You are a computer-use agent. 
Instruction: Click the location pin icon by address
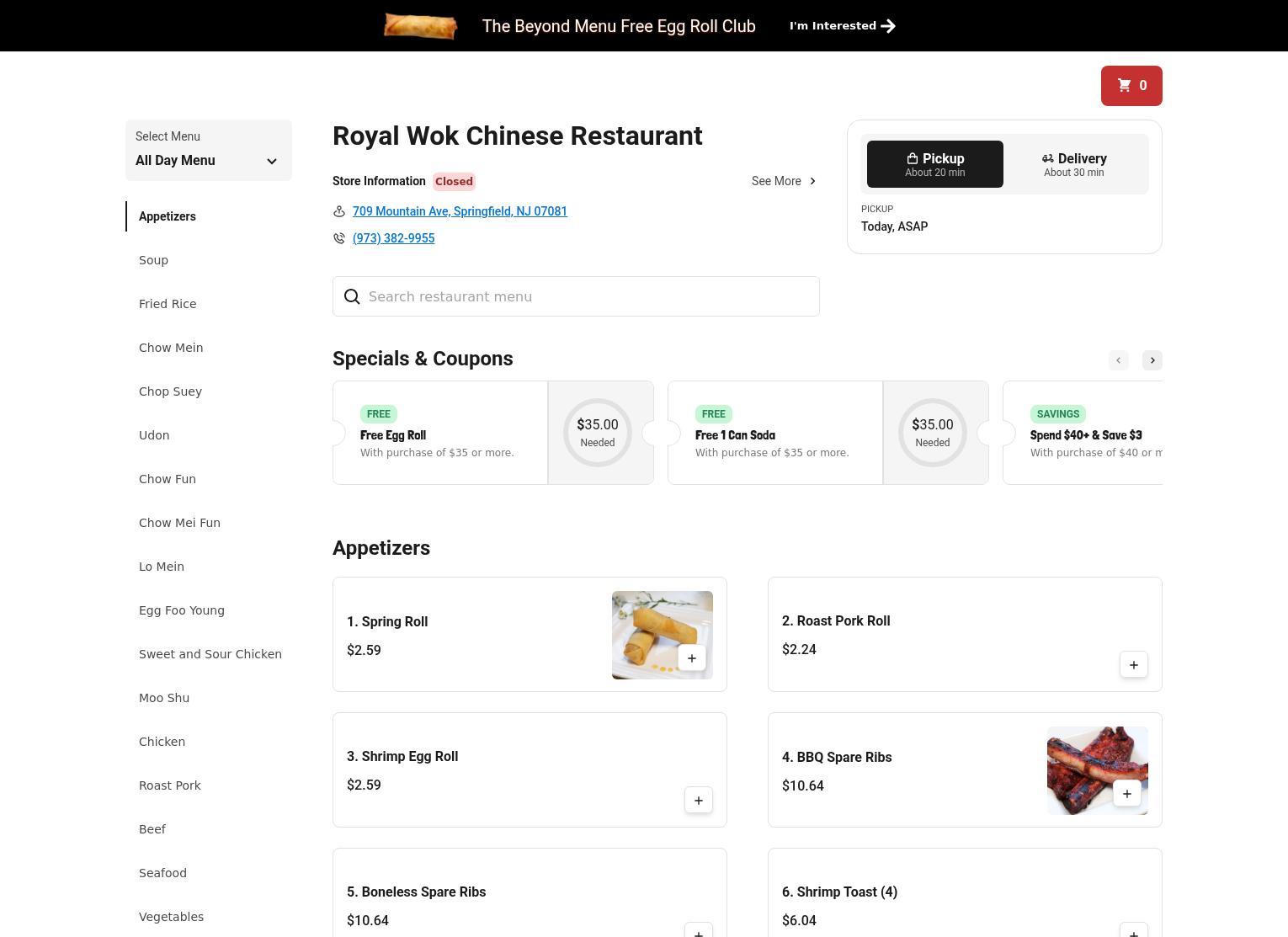click(x=339, y=211)
